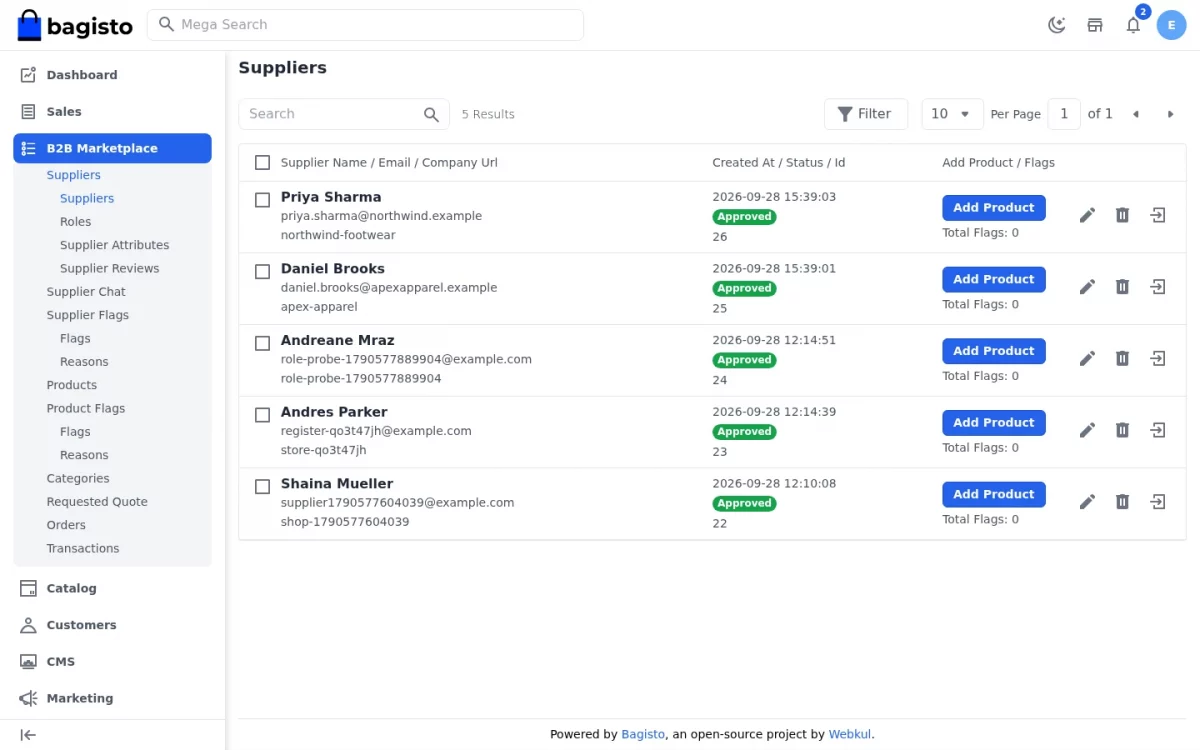Open Supplier Reviews submenu item
The width and height of the screenshot is (1200, 750).
(109, 268)
